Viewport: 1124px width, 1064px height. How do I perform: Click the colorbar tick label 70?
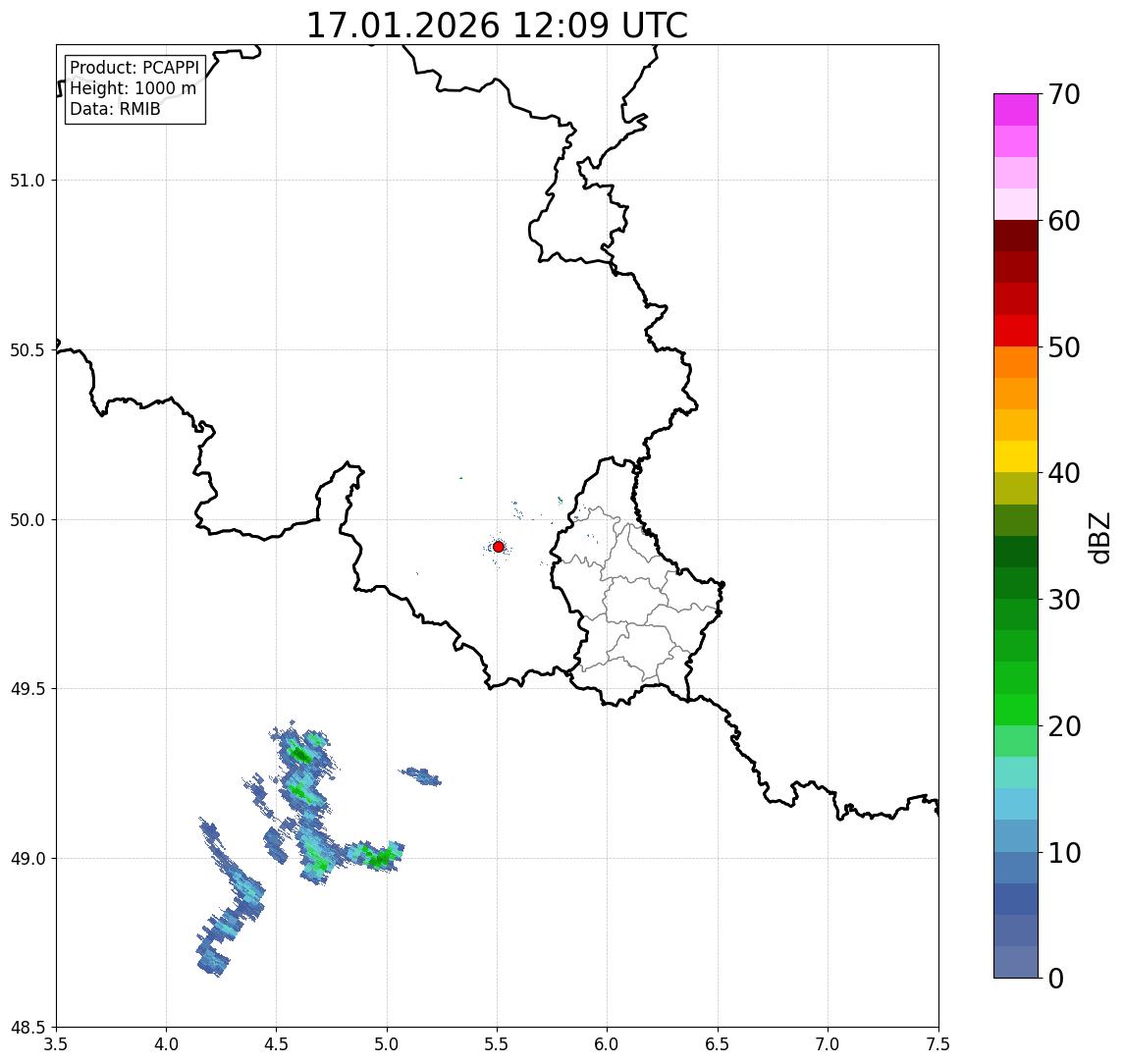tap(1063, 94)
